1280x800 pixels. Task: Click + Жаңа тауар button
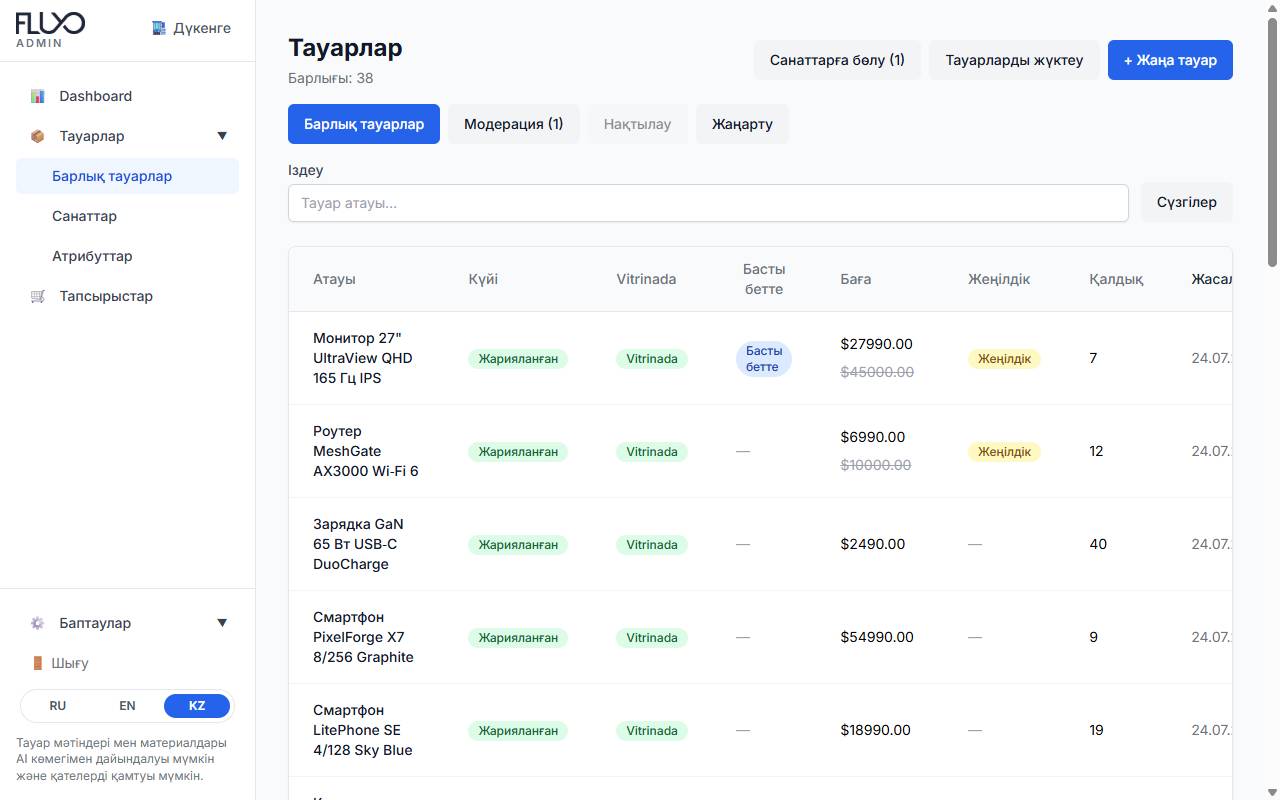click(x=1170, y=60)
